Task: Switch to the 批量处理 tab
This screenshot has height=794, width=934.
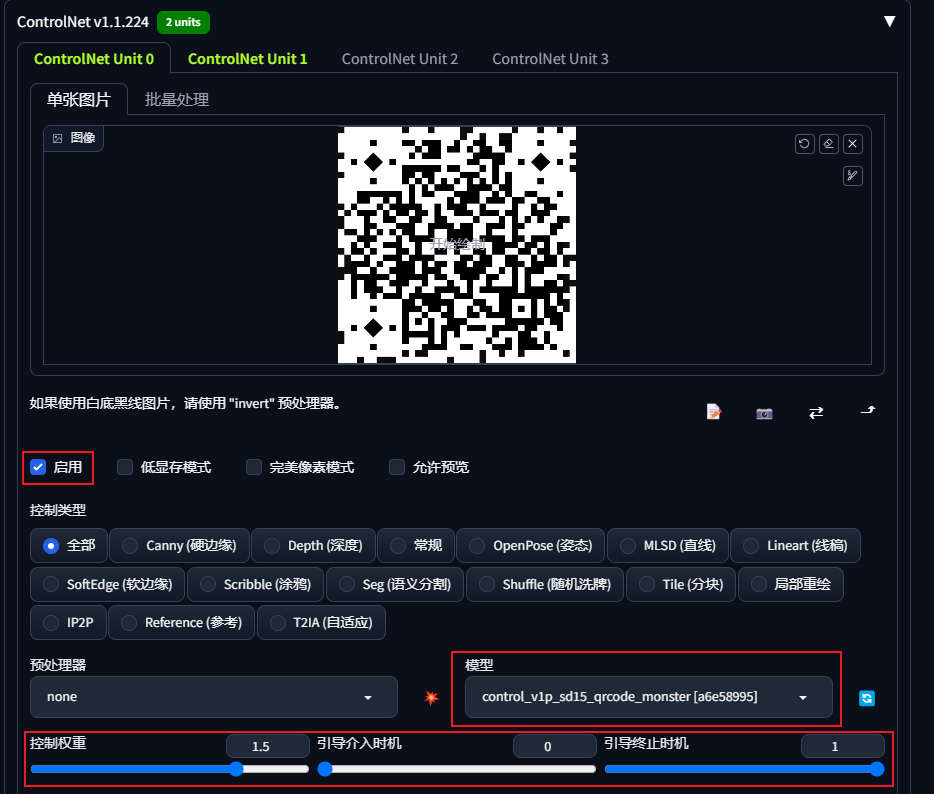Action: coord(177,99)
